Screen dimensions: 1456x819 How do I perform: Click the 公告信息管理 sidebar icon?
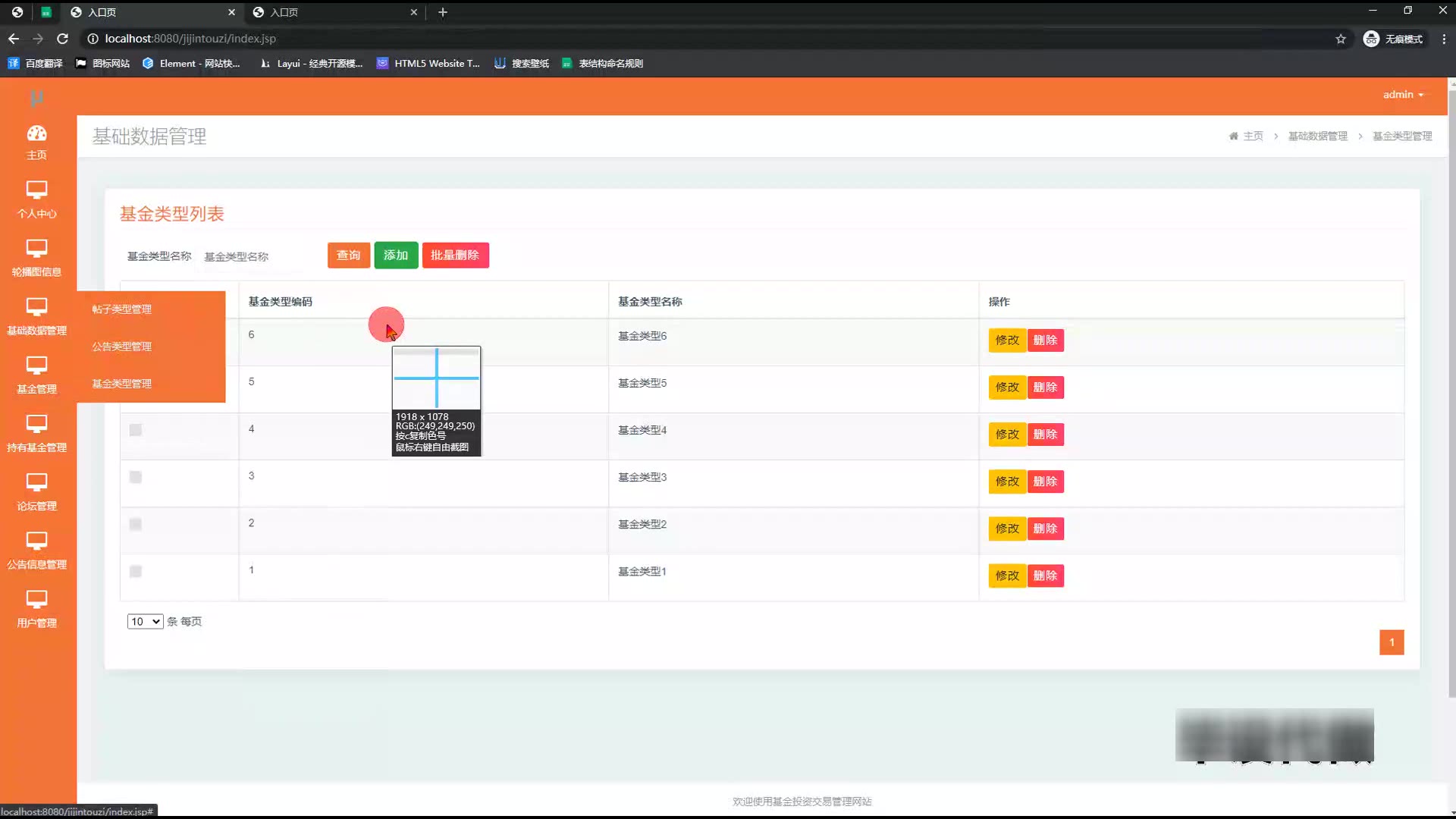click(36, 541)
